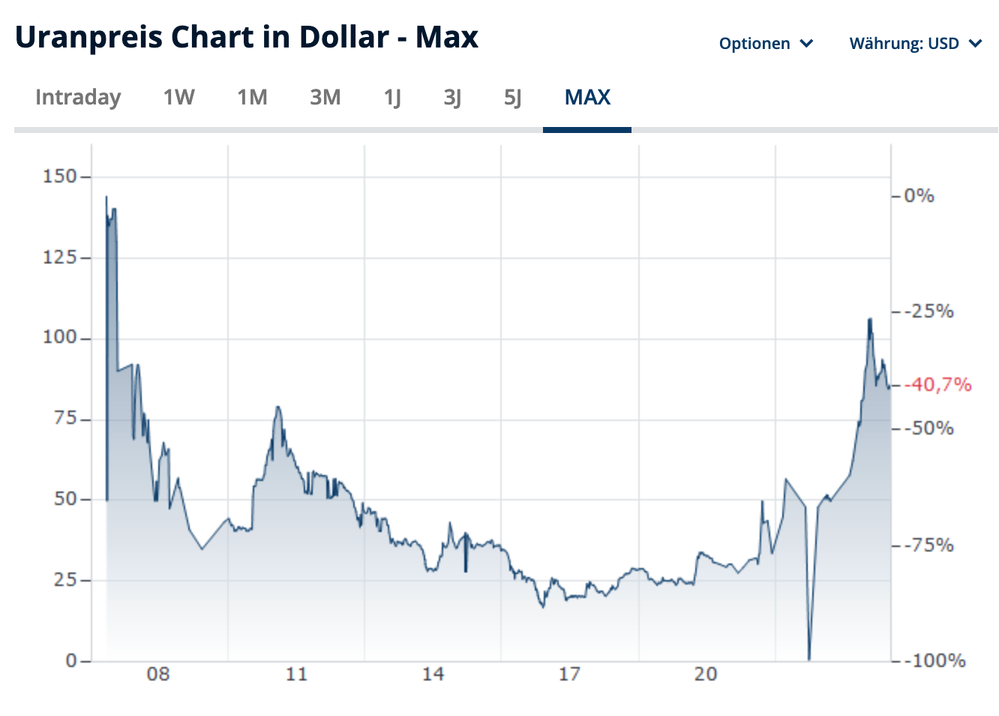Switch chart to 1J period

point(392,98)
